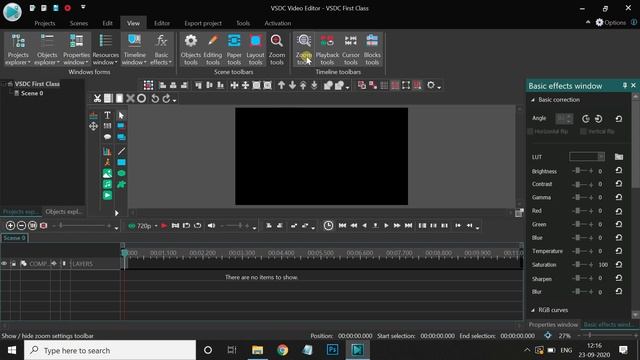
Task: Show the Layout tools scene toolbar
Action: pyautogui.click(x=256, y=49)
